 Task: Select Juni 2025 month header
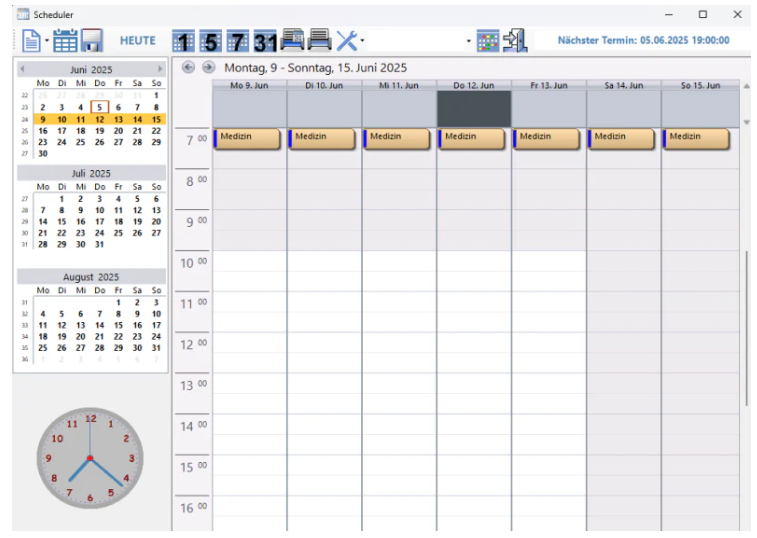point(91,70)
